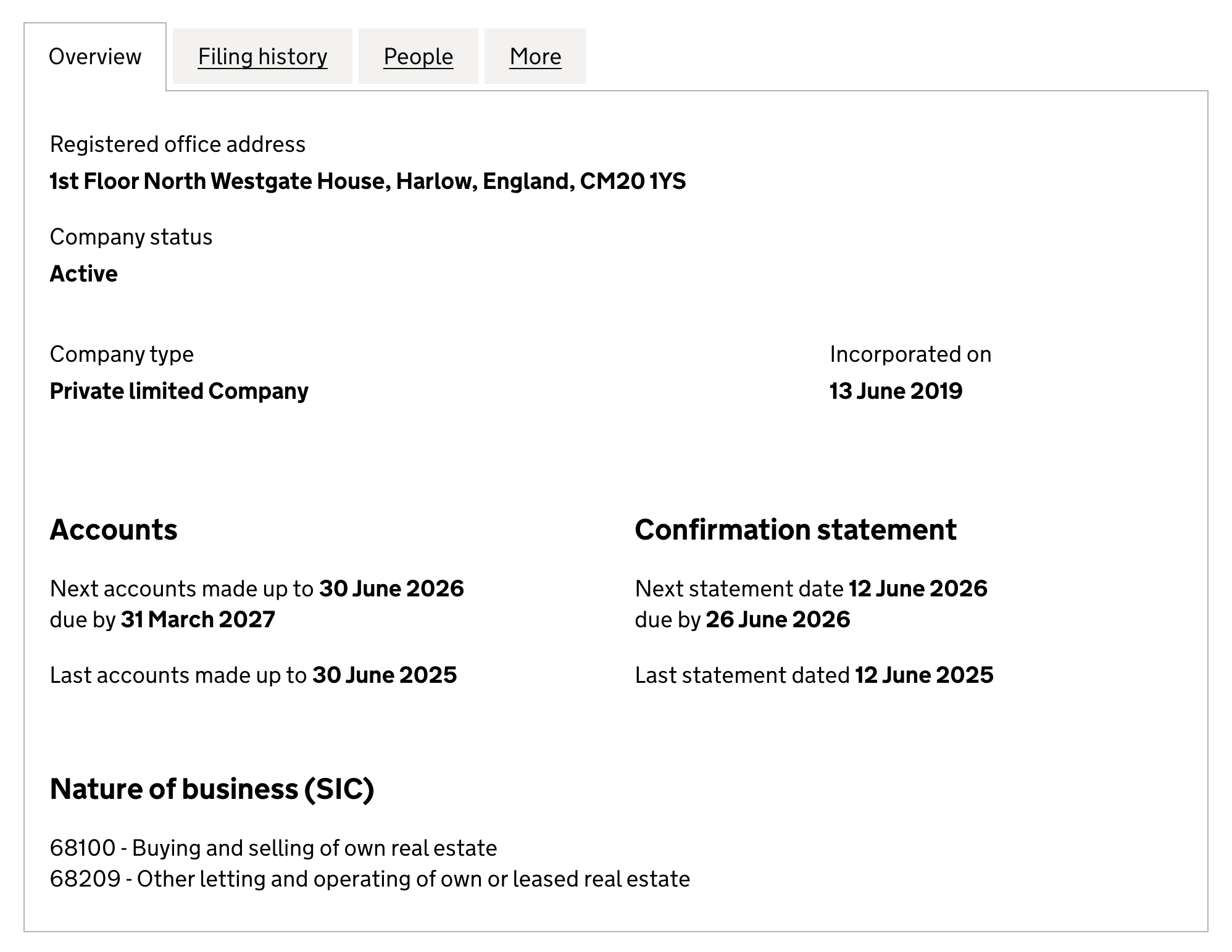The height and width of the screenshot is (952, 1232).
Task: Click next statement date 12 June 2026
Action: pos(918,589)
